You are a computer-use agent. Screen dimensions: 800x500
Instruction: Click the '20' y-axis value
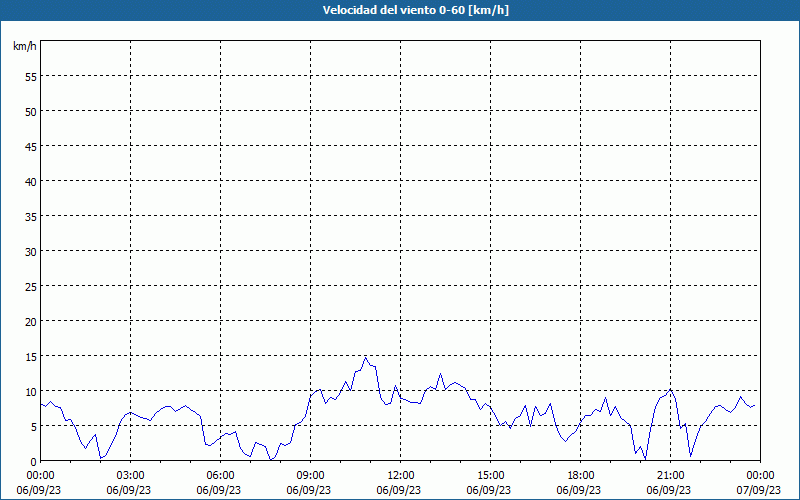pyautogui.click(x=31, y=321)
